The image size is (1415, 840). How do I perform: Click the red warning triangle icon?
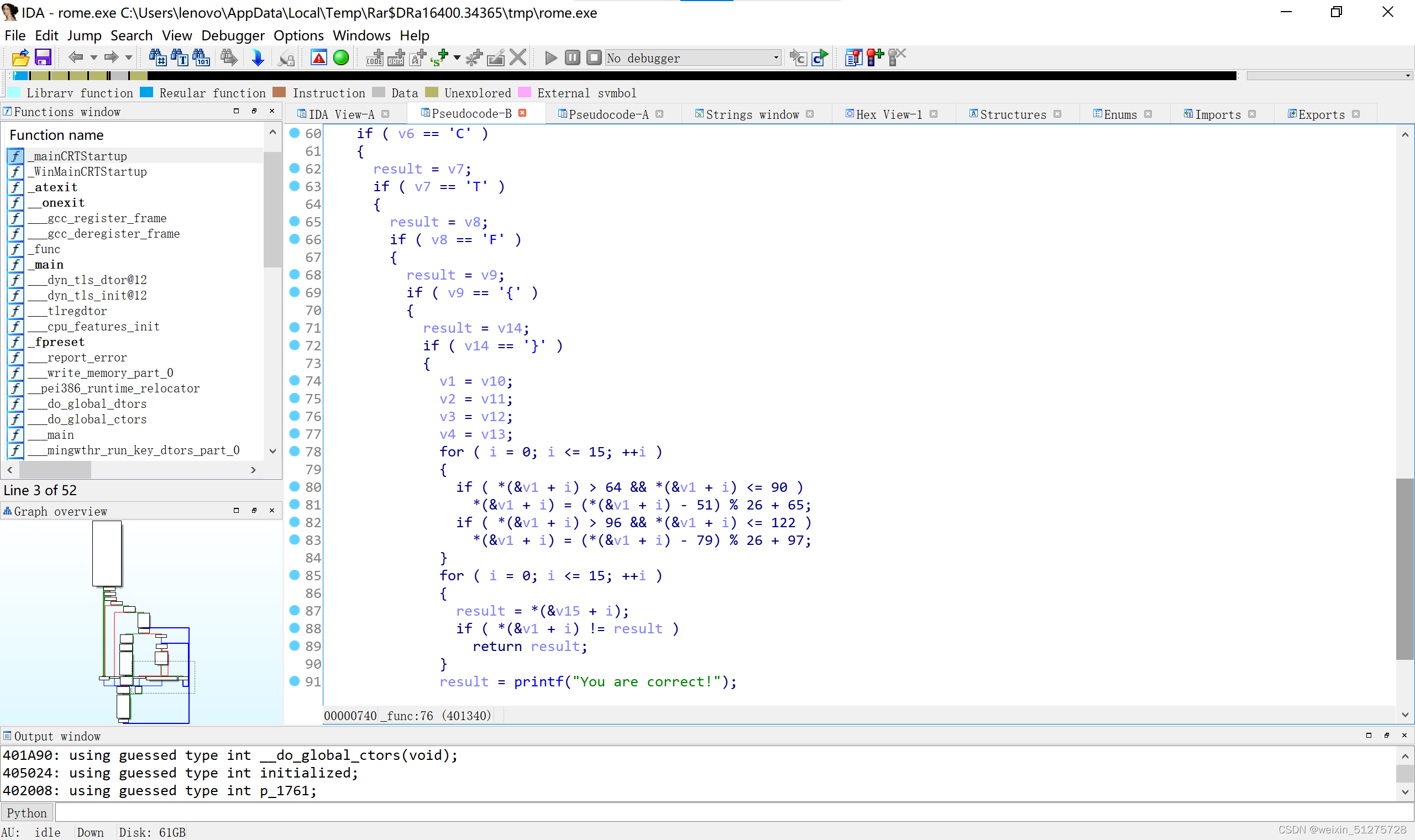click(x=319, y=57)
